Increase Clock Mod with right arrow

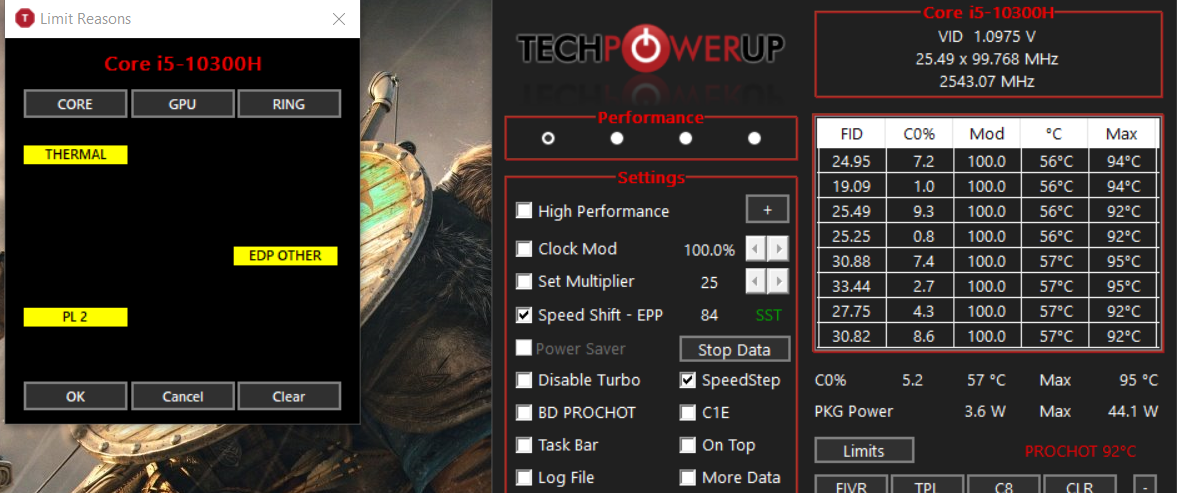pyautogui.click(x=778, y=249)
